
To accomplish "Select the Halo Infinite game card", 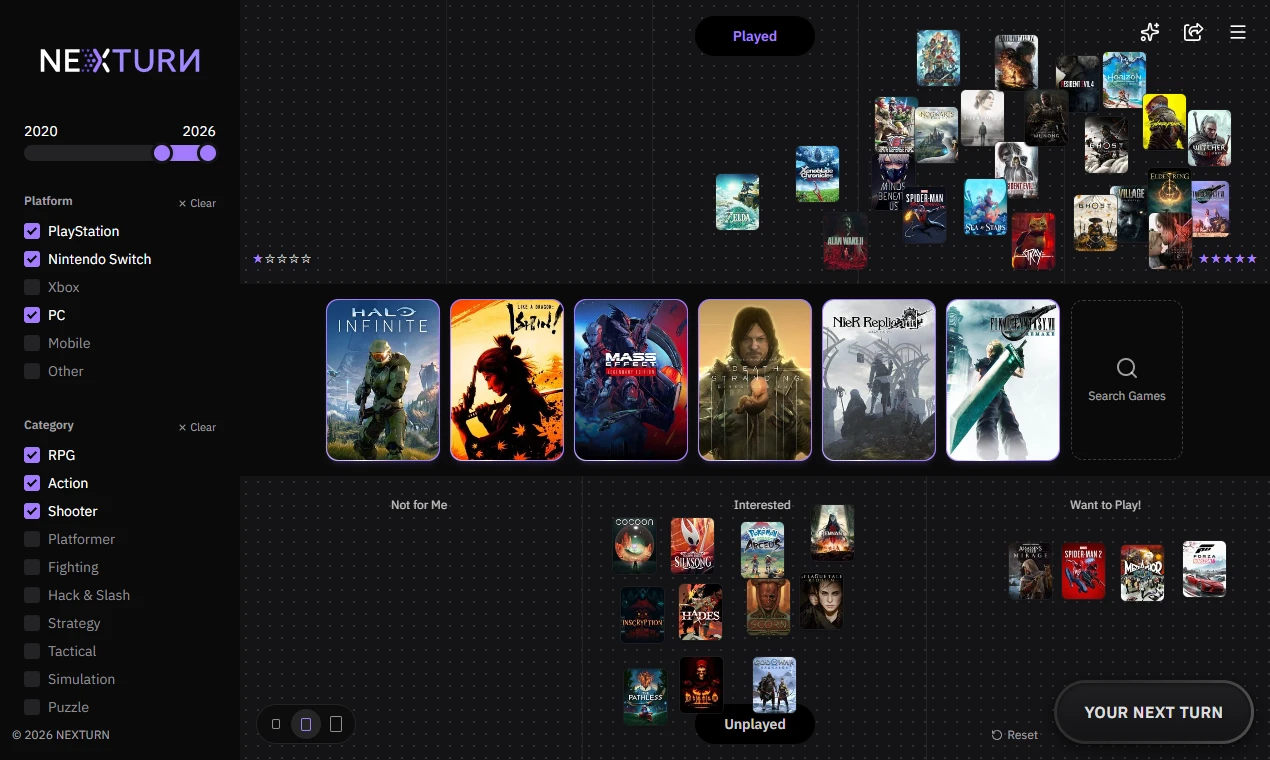I will click(x=383, y=380).
